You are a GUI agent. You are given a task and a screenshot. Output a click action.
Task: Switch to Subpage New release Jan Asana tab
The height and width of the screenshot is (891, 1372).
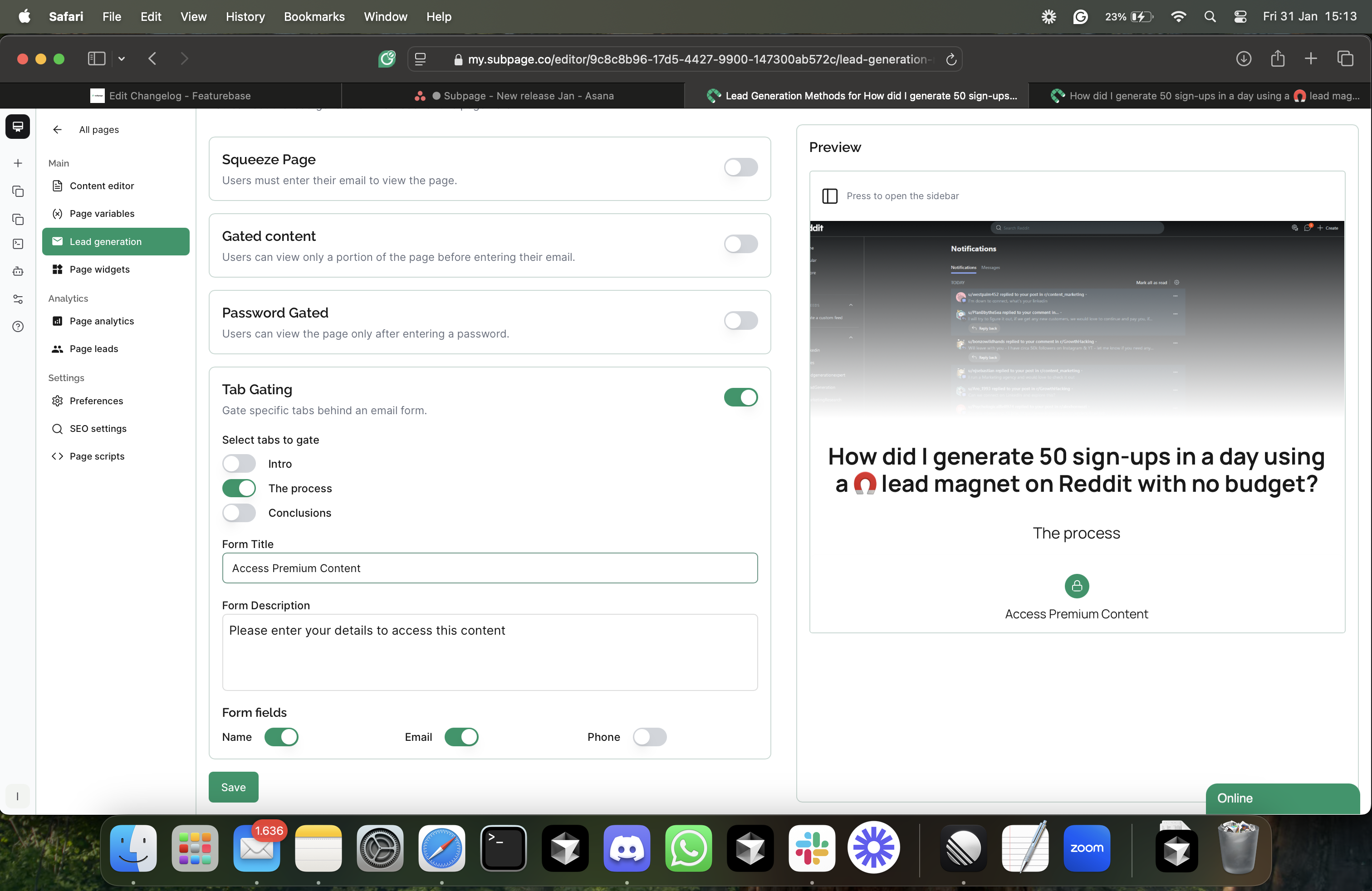(513, 96)
